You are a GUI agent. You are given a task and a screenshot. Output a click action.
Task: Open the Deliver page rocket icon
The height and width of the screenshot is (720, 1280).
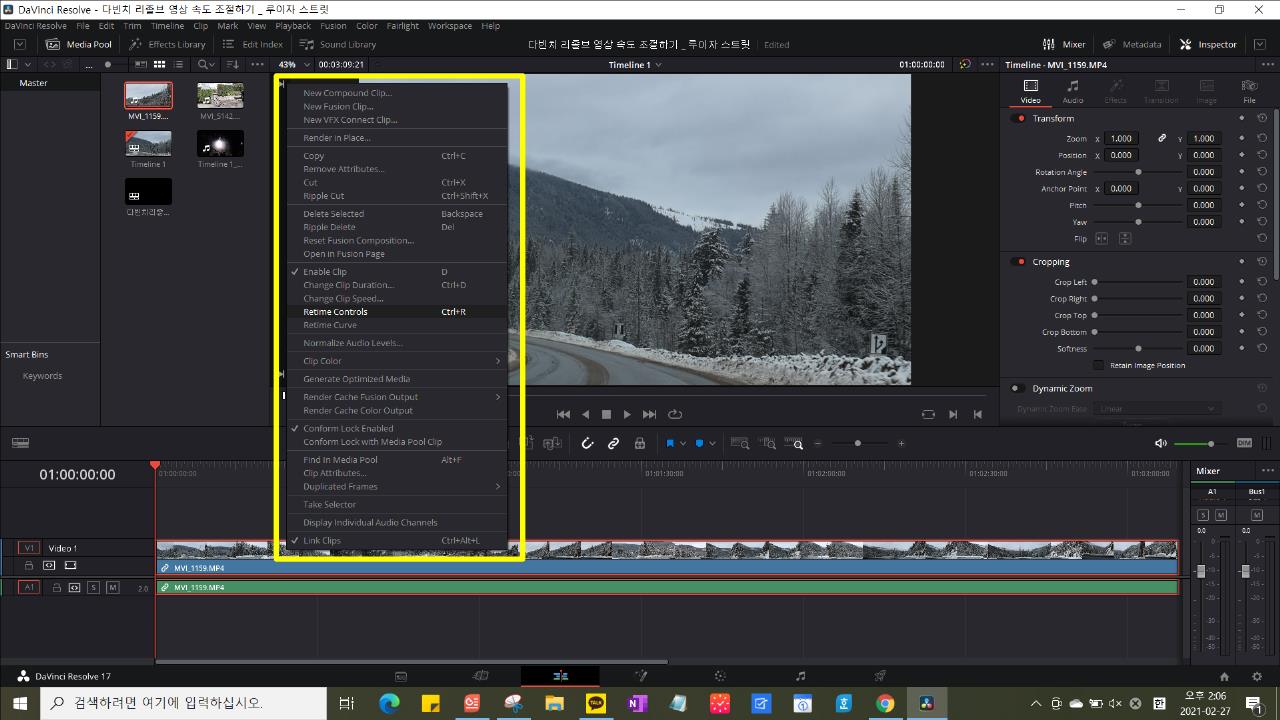tap(880, 676)
